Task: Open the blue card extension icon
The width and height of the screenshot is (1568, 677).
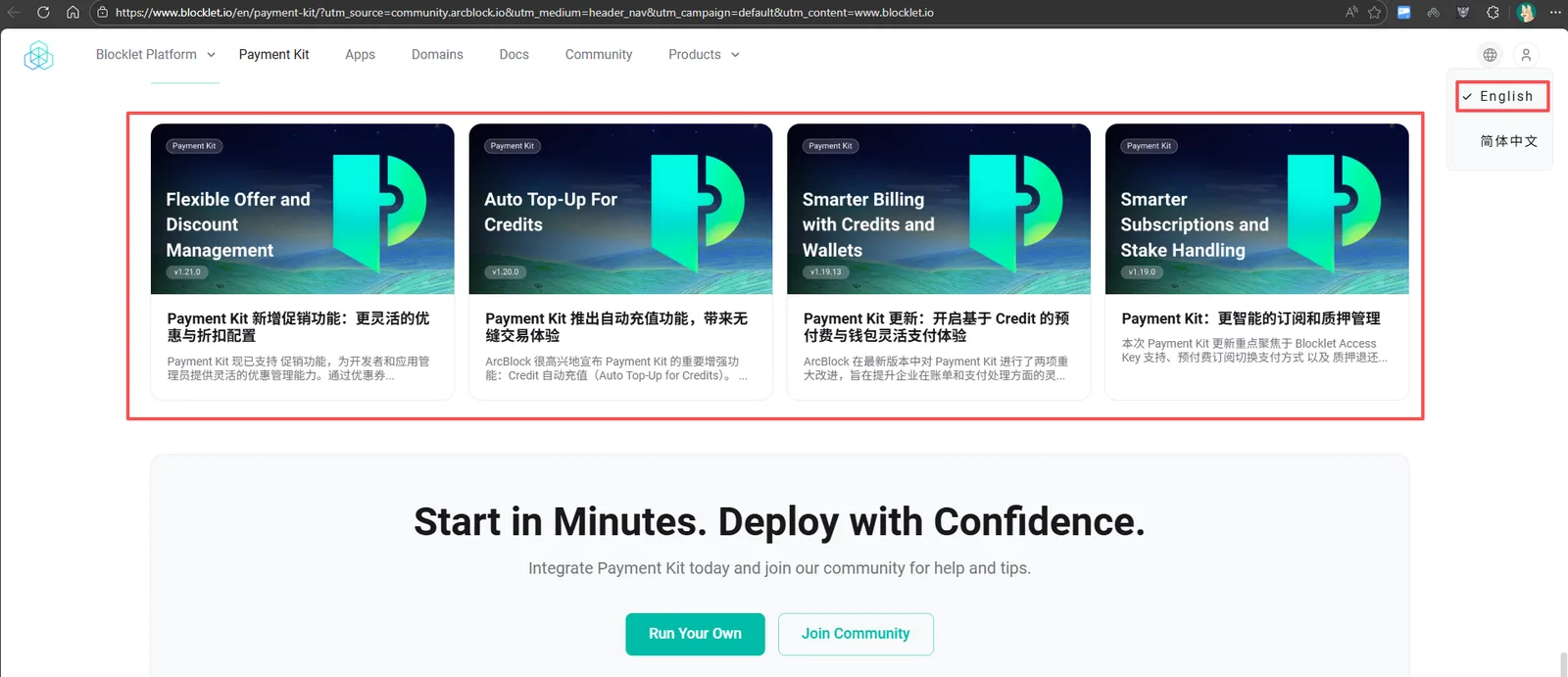Action: [1404, 13]
